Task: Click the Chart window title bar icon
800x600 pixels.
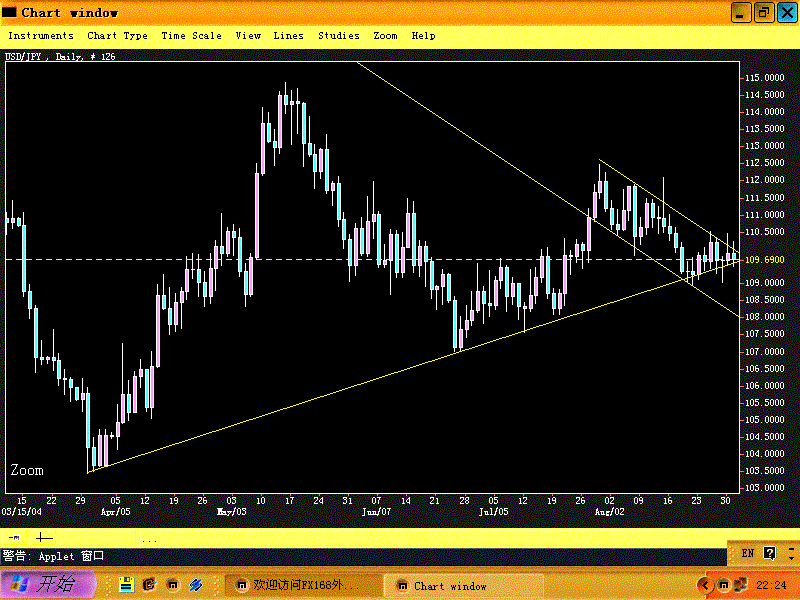Action: [10, 12]
